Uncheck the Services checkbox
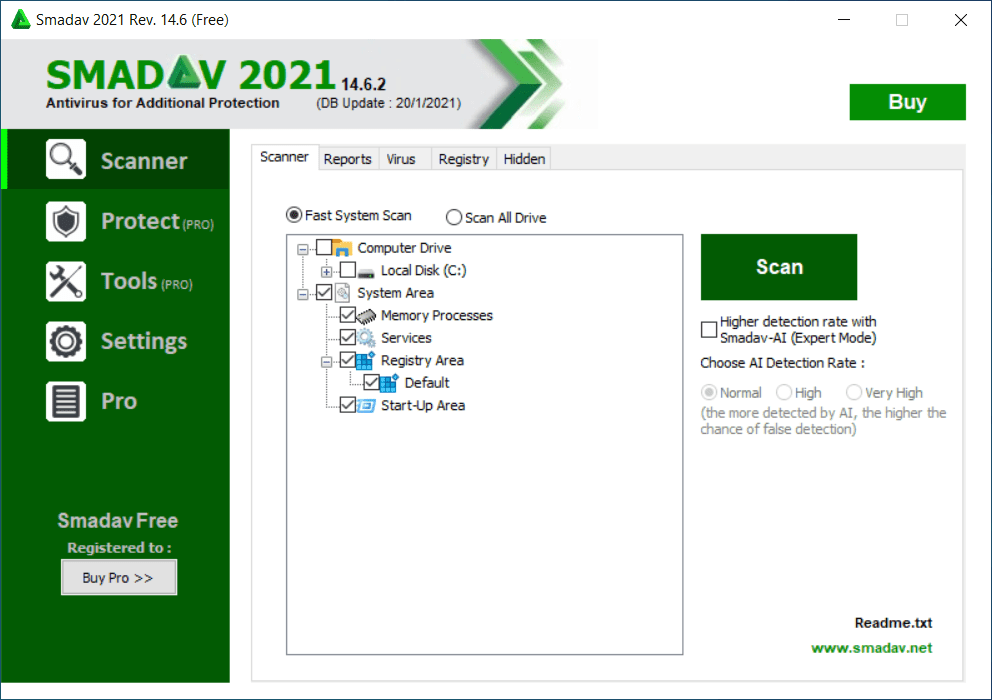This screenshot has height=700, width=992. (x=347, y=337)
